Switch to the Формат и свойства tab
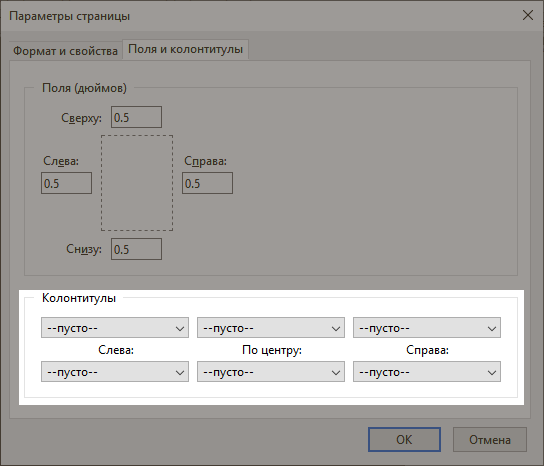 pyautogui.click(x=65, y=51)
